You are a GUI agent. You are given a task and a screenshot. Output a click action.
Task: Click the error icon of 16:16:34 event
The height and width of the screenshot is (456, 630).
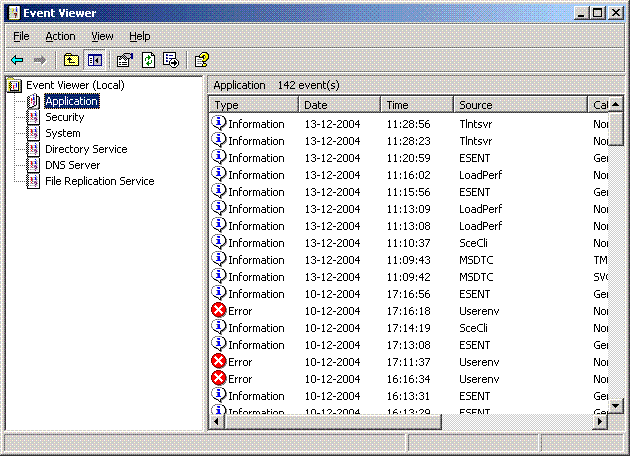pos(219,378)
